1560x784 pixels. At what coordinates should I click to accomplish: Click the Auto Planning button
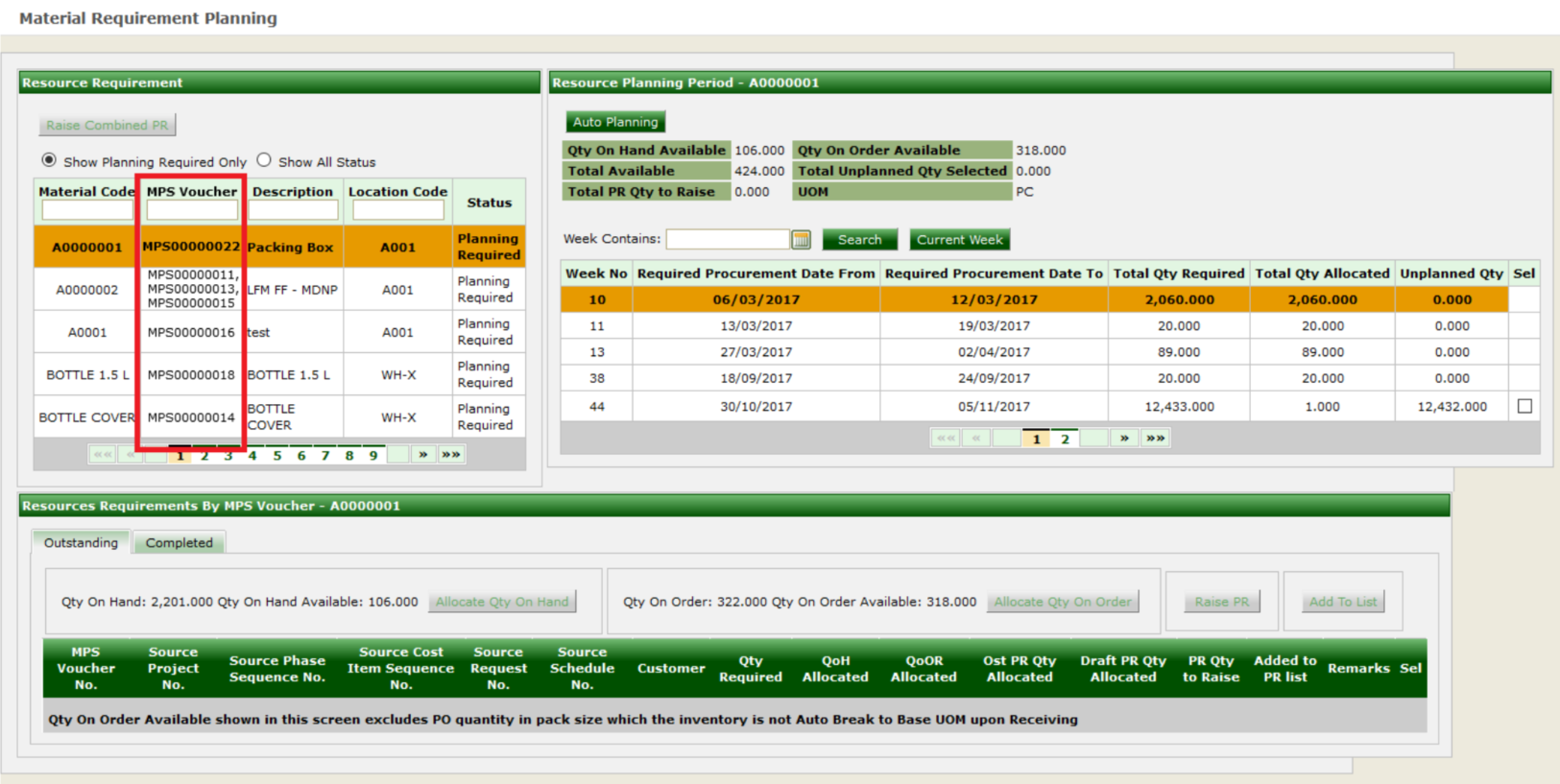[615, 122]
